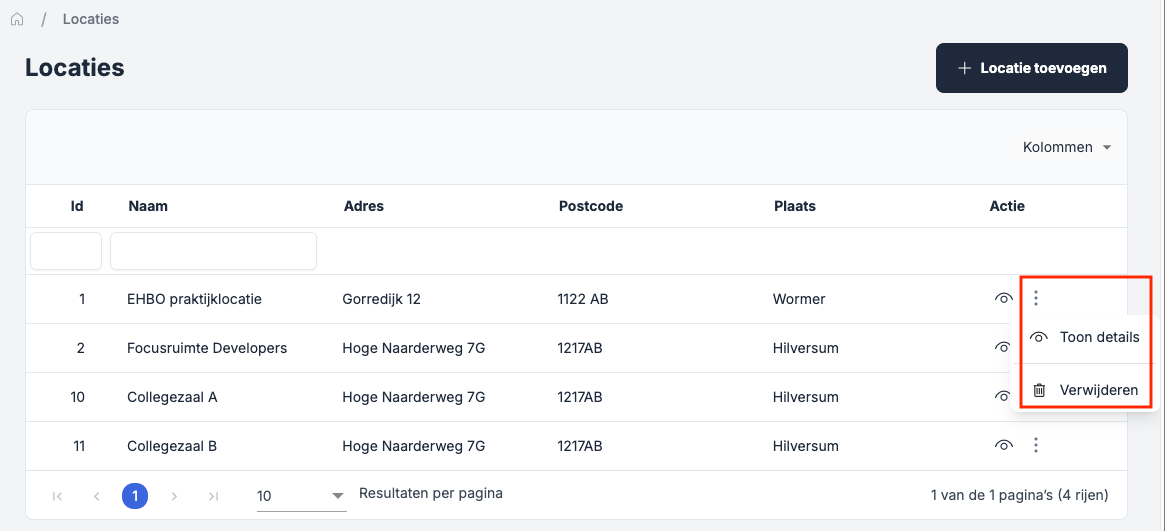Open three-dot menu for EHBO praktijklocatie row
Screen dimensions: 1165x531
coord(1036,298)
